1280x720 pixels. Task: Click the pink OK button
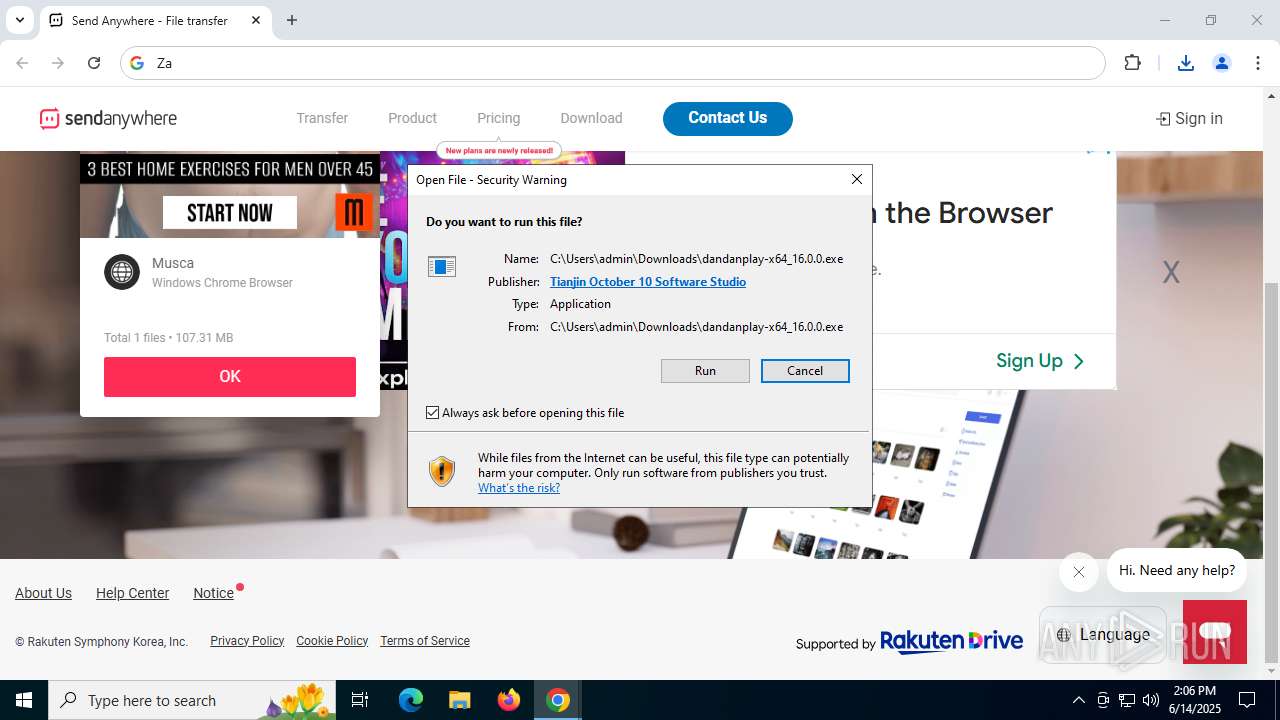[230, 377]
